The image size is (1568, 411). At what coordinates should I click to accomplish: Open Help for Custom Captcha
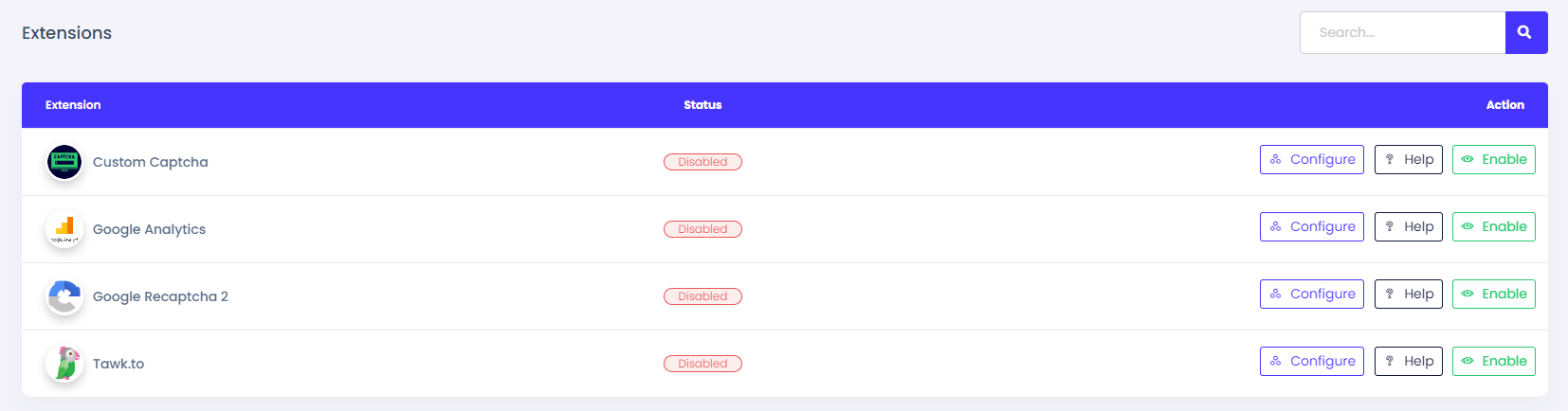1408,160
